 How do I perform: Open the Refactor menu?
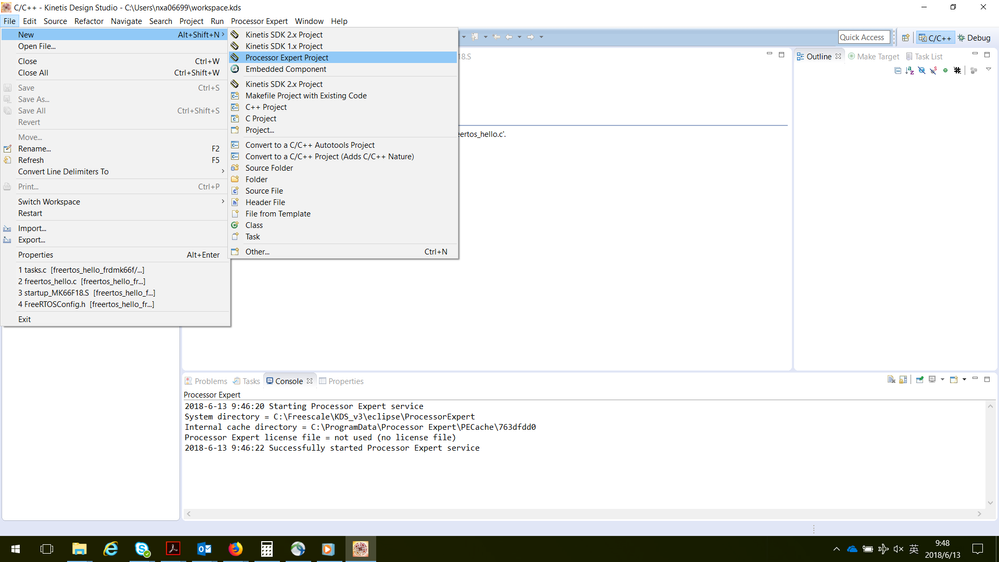(89, 21)
